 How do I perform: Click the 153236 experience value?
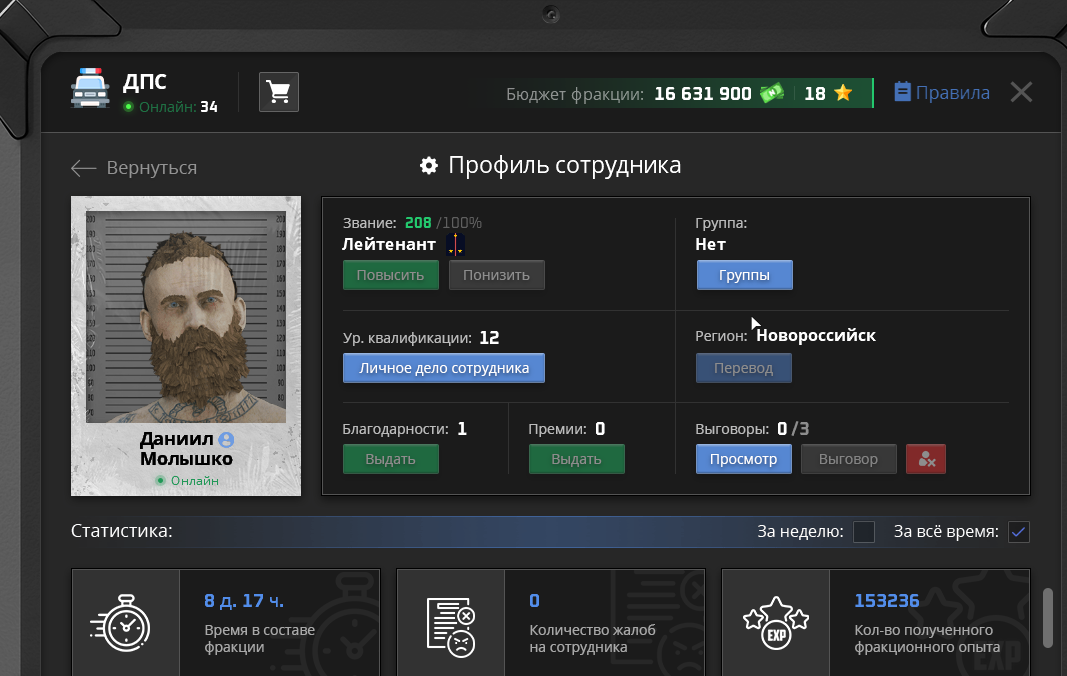[887, 601]
